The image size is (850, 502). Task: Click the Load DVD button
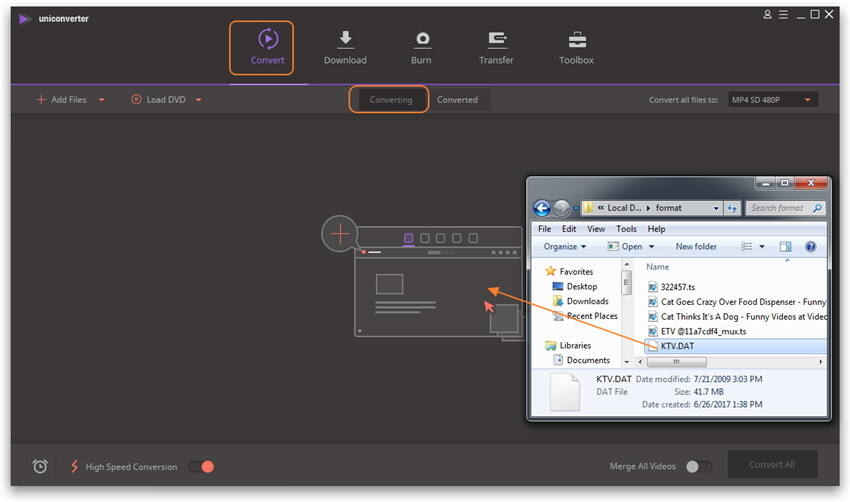pyautogui.click(x=158, y=100)
